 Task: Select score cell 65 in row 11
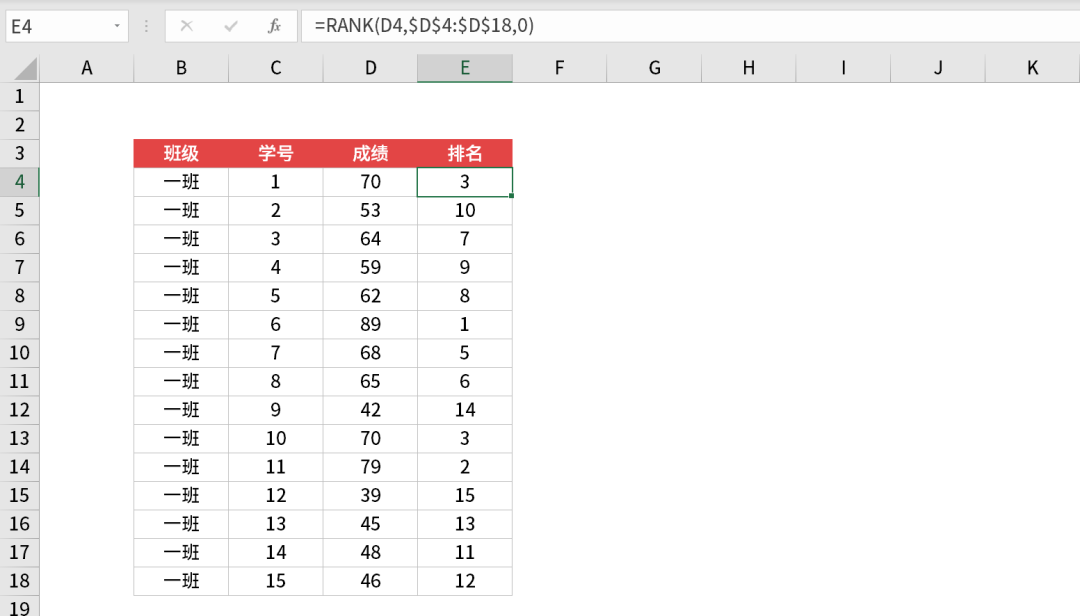tap(370, 381)
